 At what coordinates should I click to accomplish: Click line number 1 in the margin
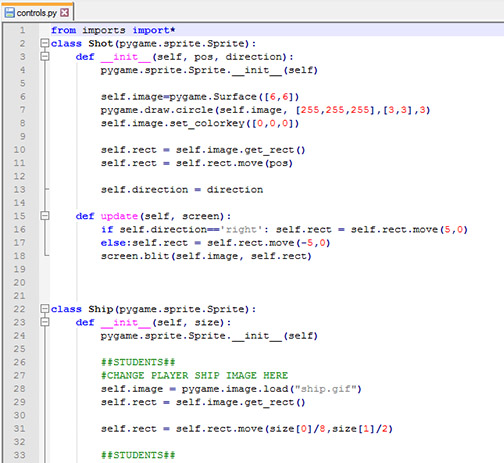tap(22, 30)
